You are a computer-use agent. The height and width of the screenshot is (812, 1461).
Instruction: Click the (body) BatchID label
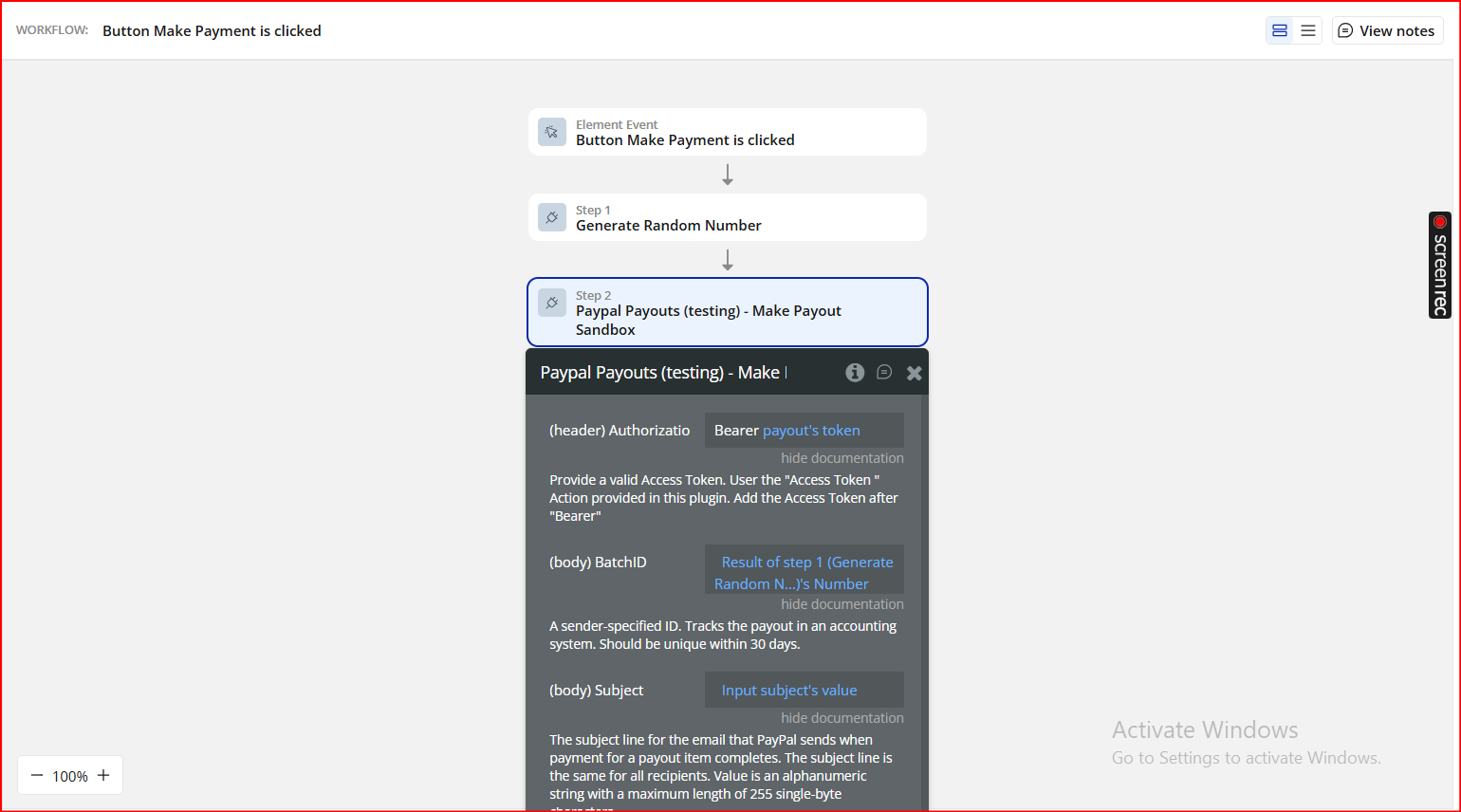[598, 563]
